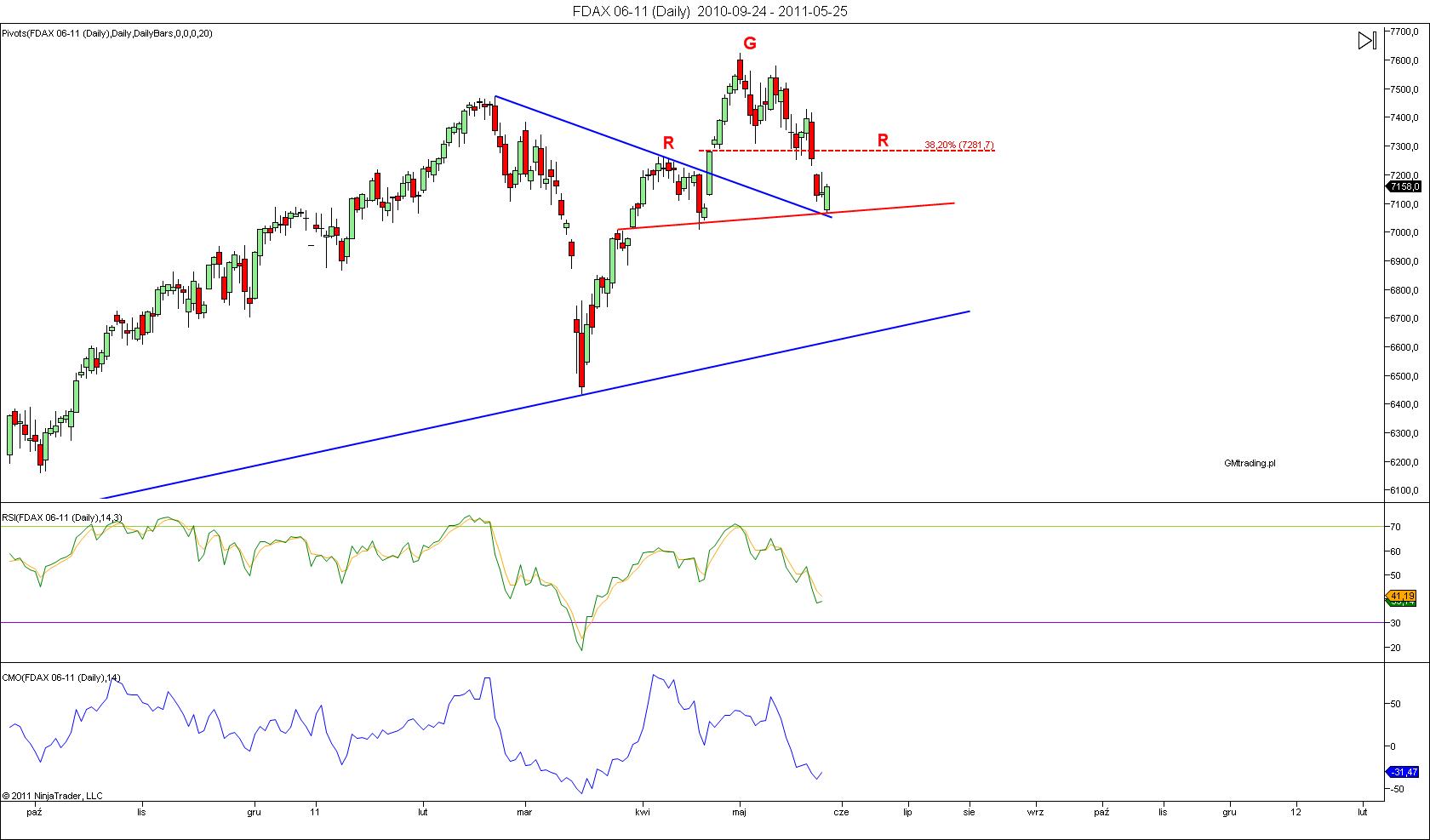
Task: Click the RSI value marker 41,19
Action: pyautogui.click(x=1402, y=596)
